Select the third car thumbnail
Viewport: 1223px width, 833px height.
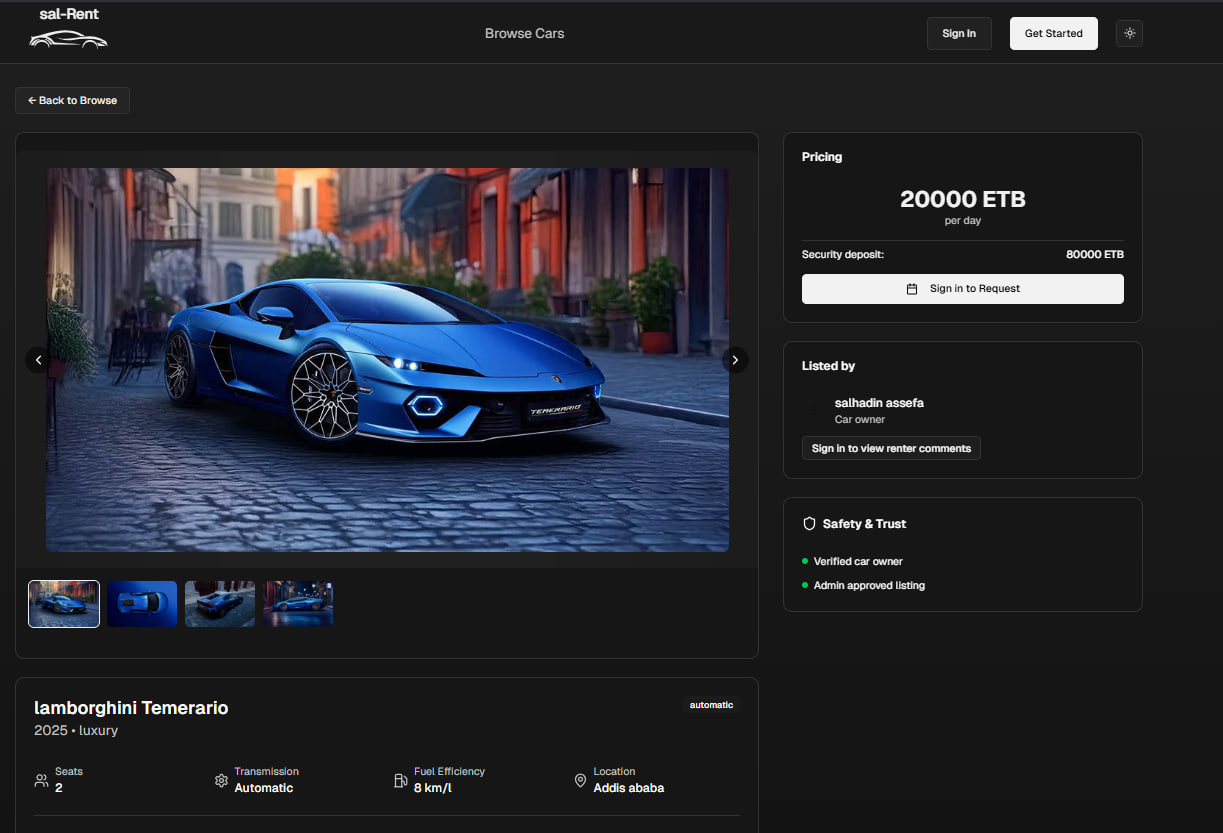point(220,604)
